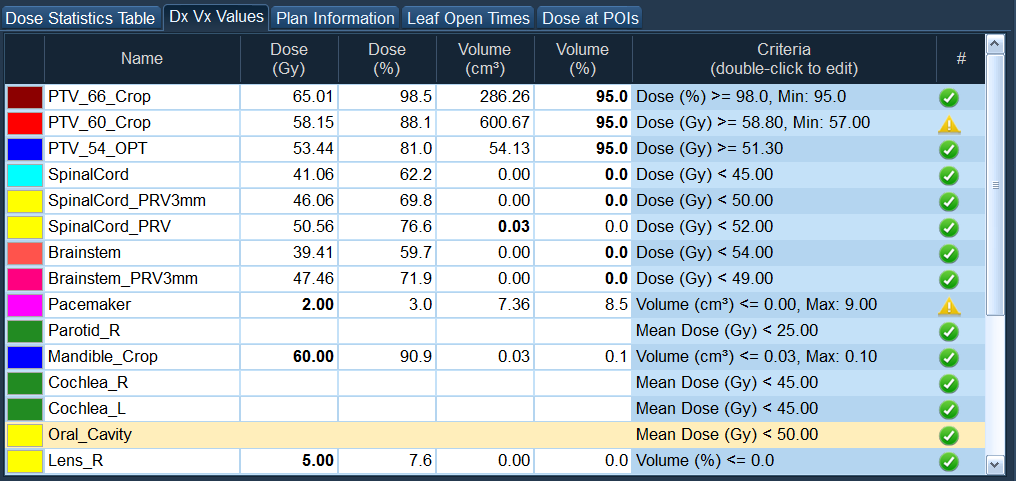
Task: Click the green check icon for Lens_R row
Action: (x=949, y=461)
